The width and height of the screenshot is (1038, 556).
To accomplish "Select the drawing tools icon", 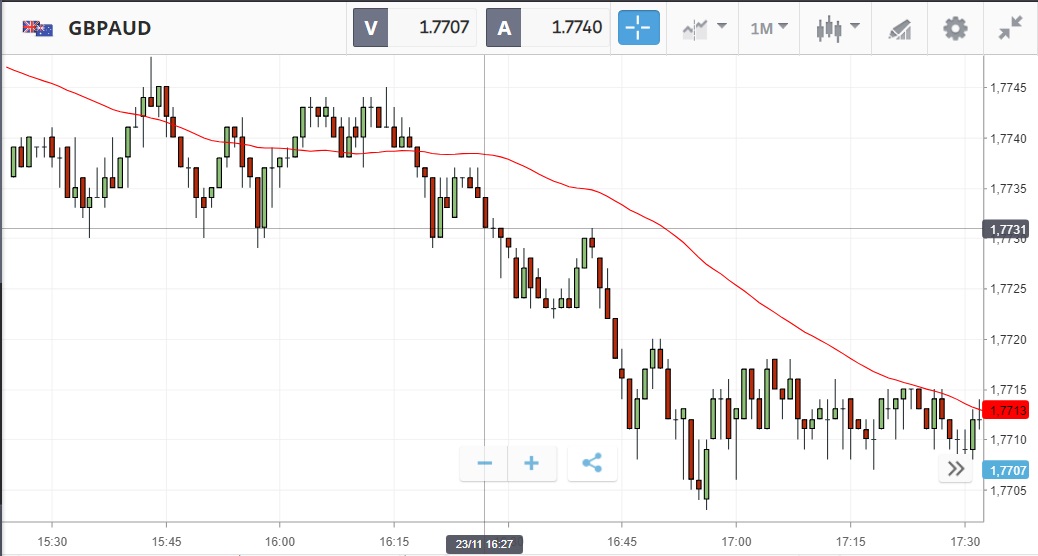I will 899,28.
